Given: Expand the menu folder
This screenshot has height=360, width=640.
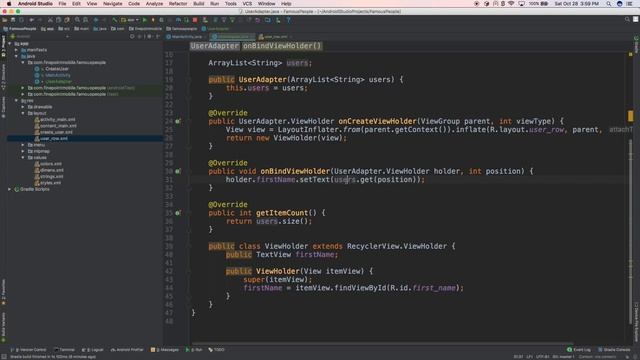Looking at the screenshot, I should pos(23,145).
